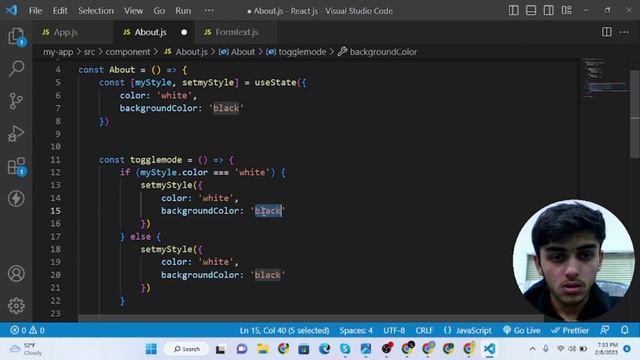Screen dimensions: 640x360
Task: Show hidden system tray icons chevron
Action: (x=532, y=349)
